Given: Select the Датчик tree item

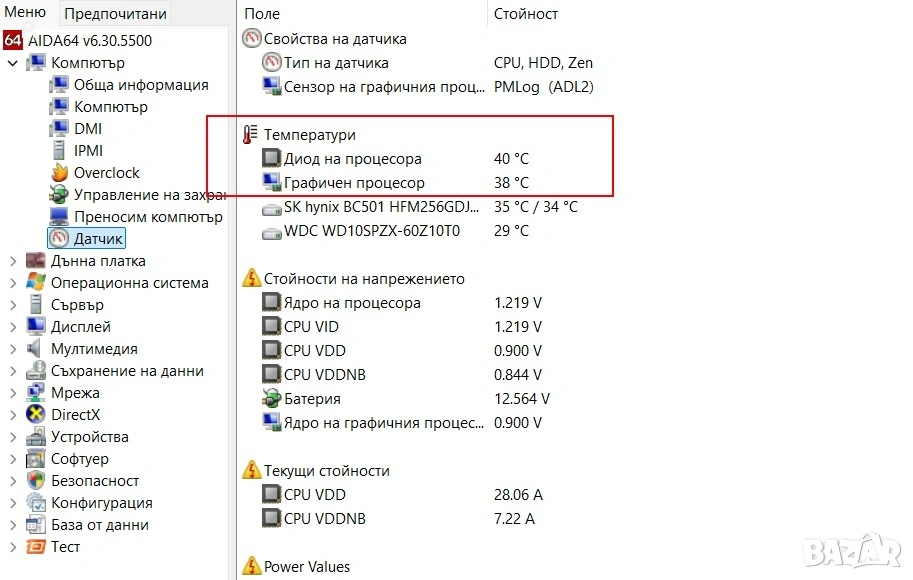Looking at the screenshot, I should 86,238.
